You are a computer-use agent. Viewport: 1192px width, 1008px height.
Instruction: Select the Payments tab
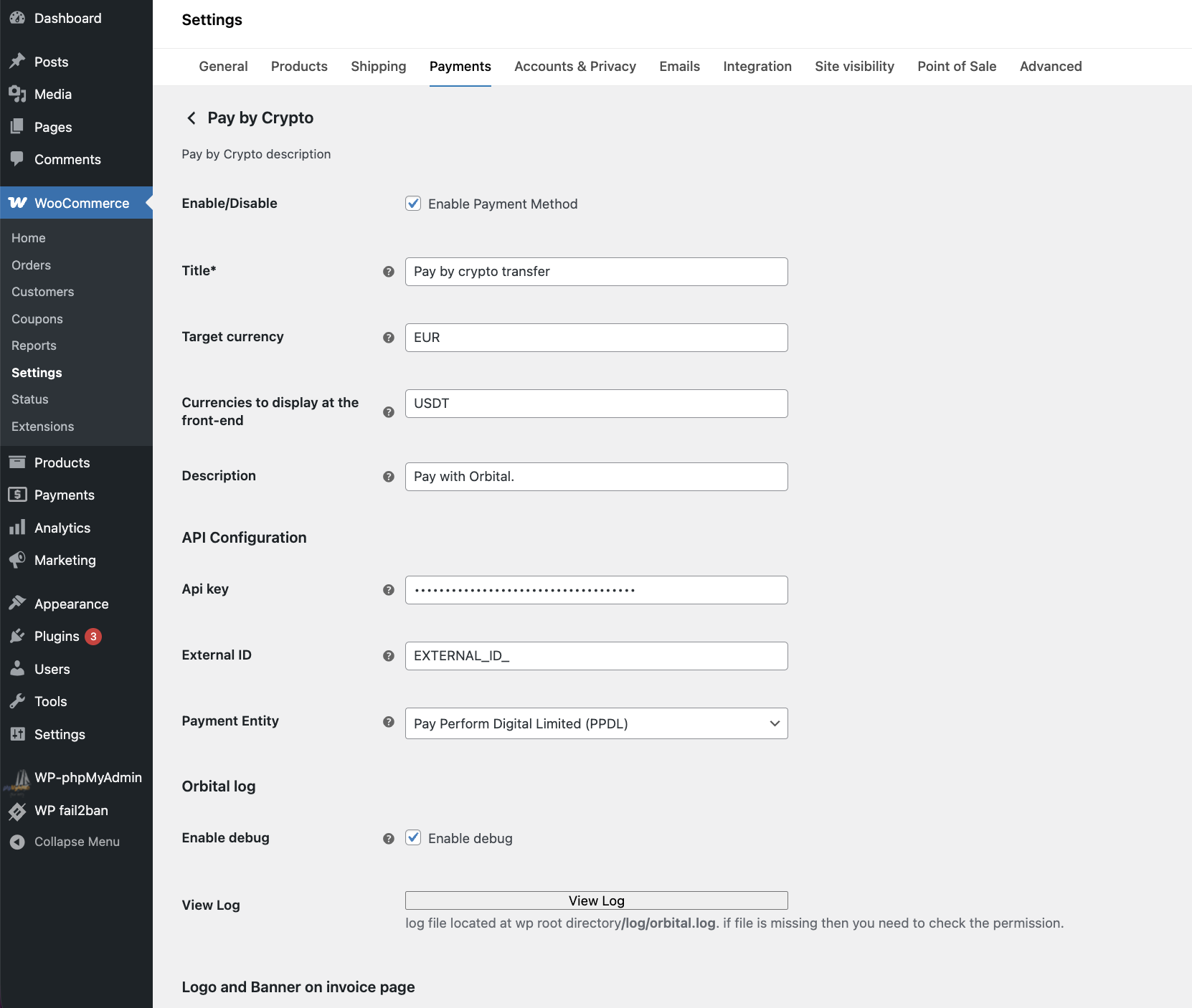[x=460, y=67]
